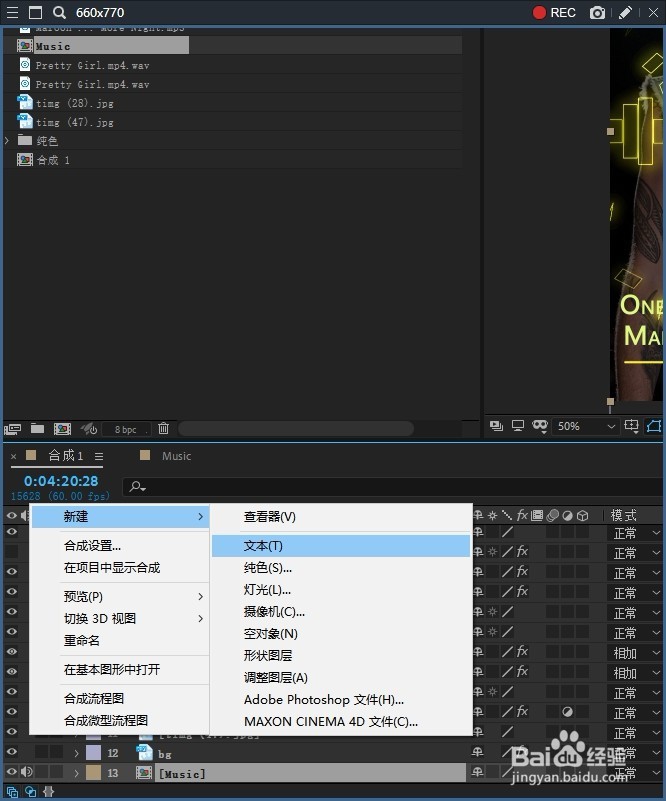
Task: Click the always preview this view icon
Action: coord(496,426)
